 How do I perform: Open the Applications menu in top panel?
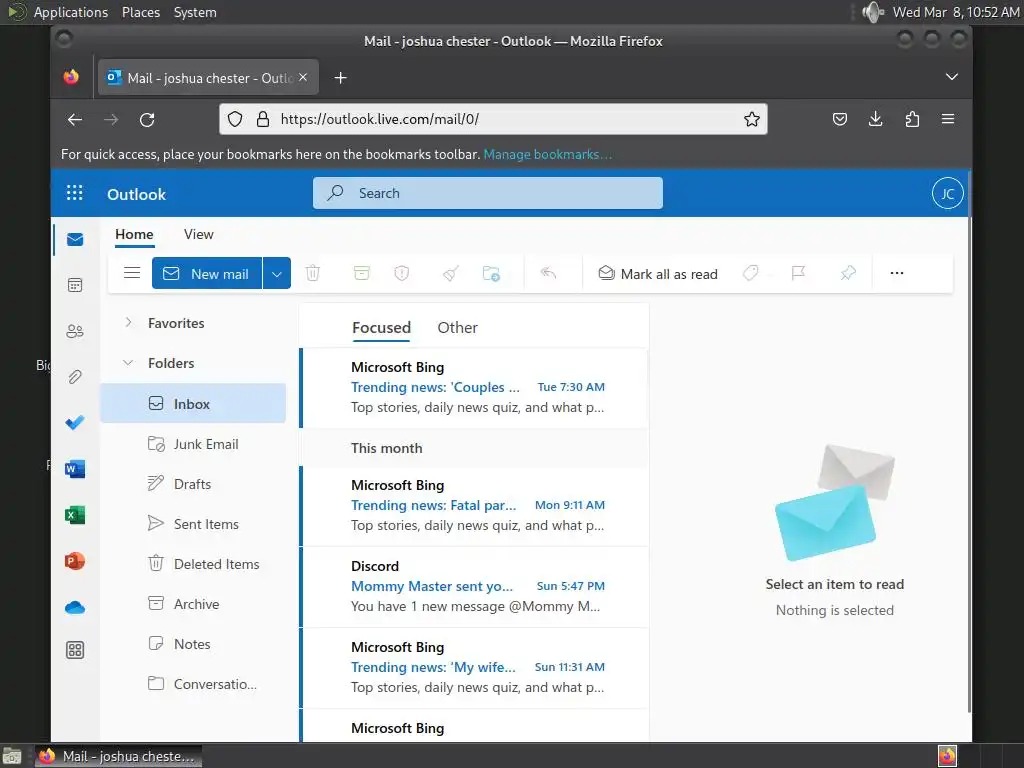coord(71,12)
